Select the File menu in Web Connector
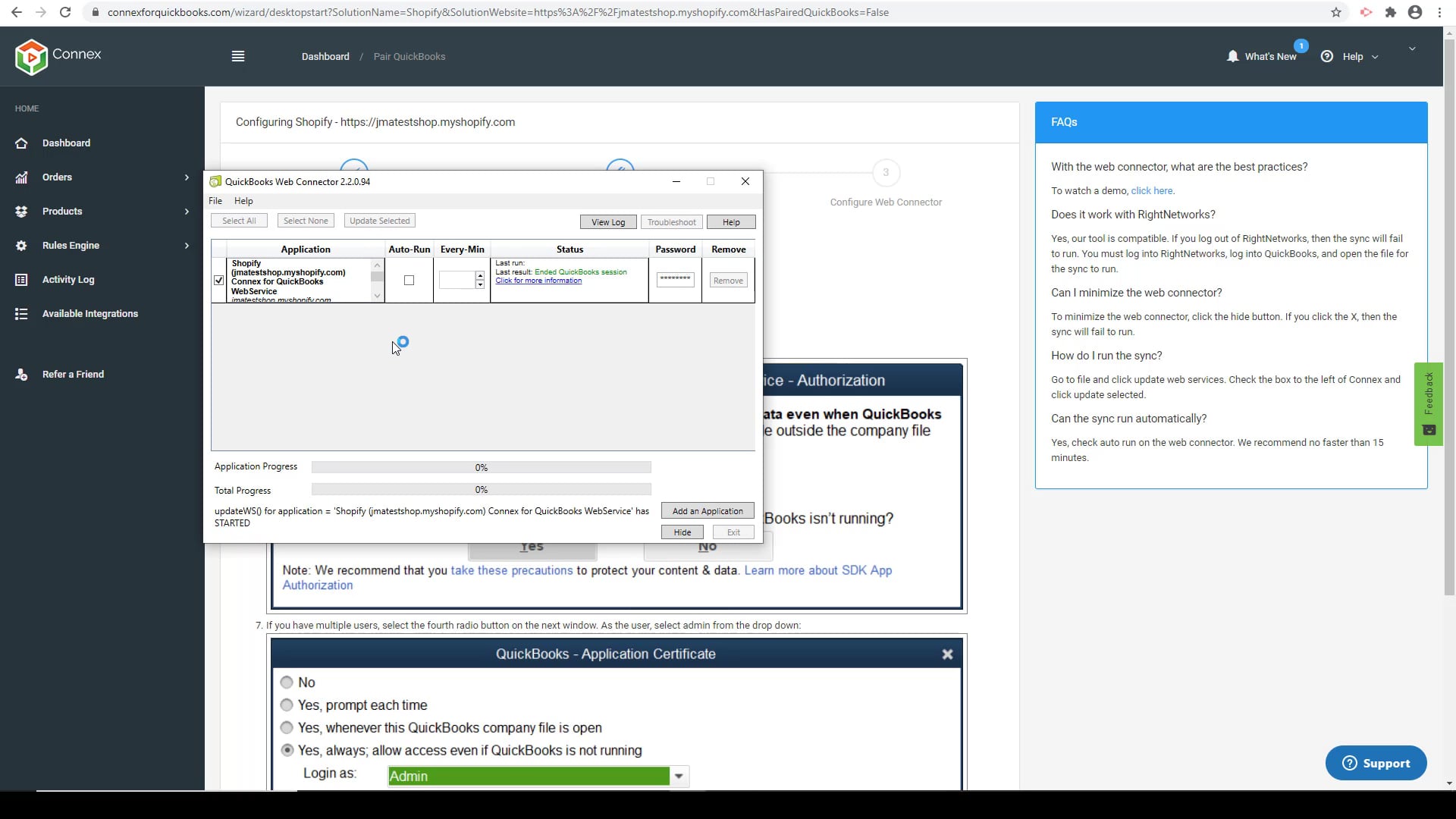 [x=215, y=200]
